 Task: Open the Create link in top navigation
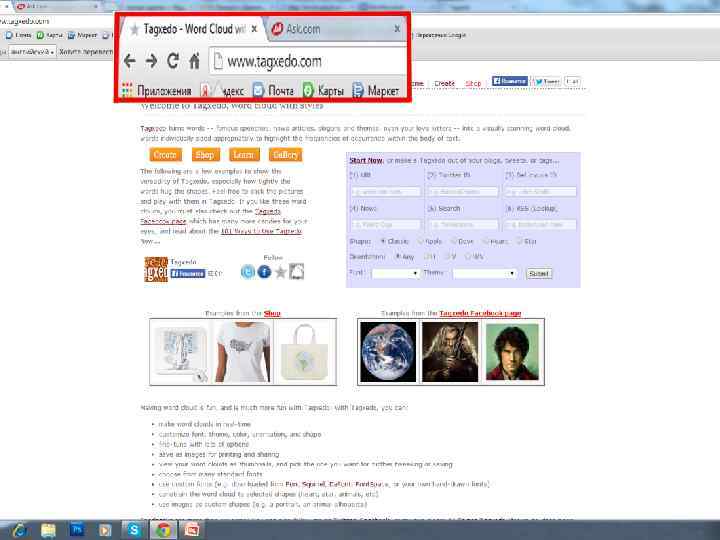[x=444, y=83]
